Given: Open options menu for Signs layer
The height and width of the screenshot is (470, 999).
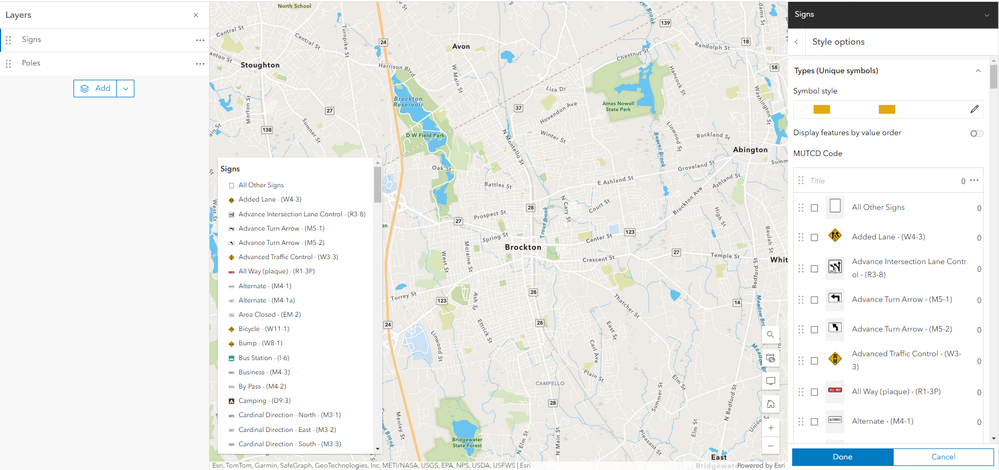Looking at the screenshot, I should pyautogui.click(x=200, y=40).
